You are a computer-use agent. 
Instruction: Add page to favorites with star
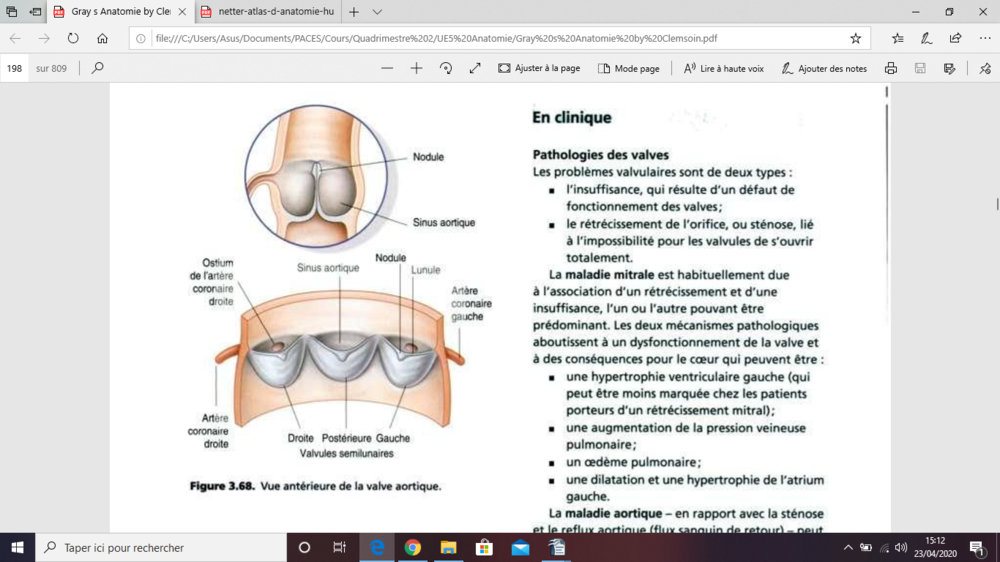[x=855, y=38]
